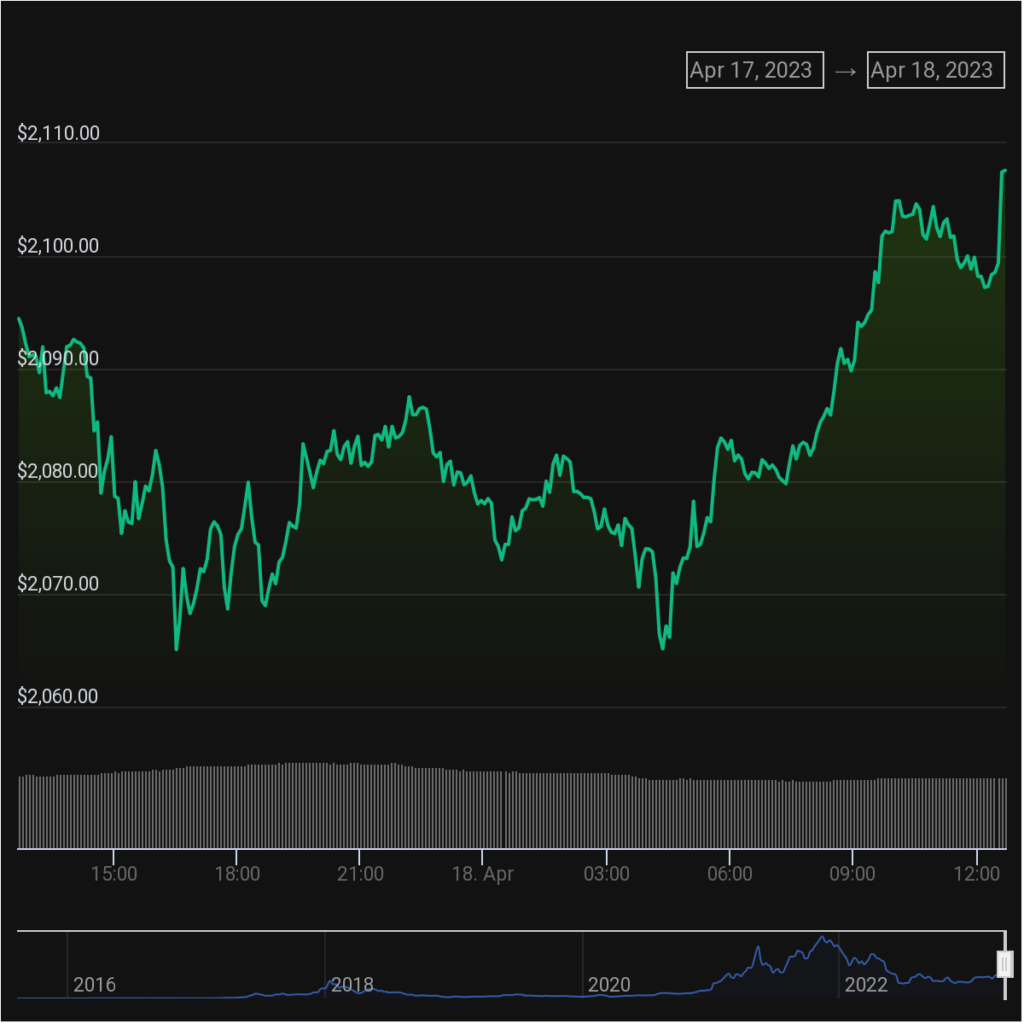Click the 21:00 time axis label
1024x1024 pixels.
pyautogui.click(x=360, y=874)
